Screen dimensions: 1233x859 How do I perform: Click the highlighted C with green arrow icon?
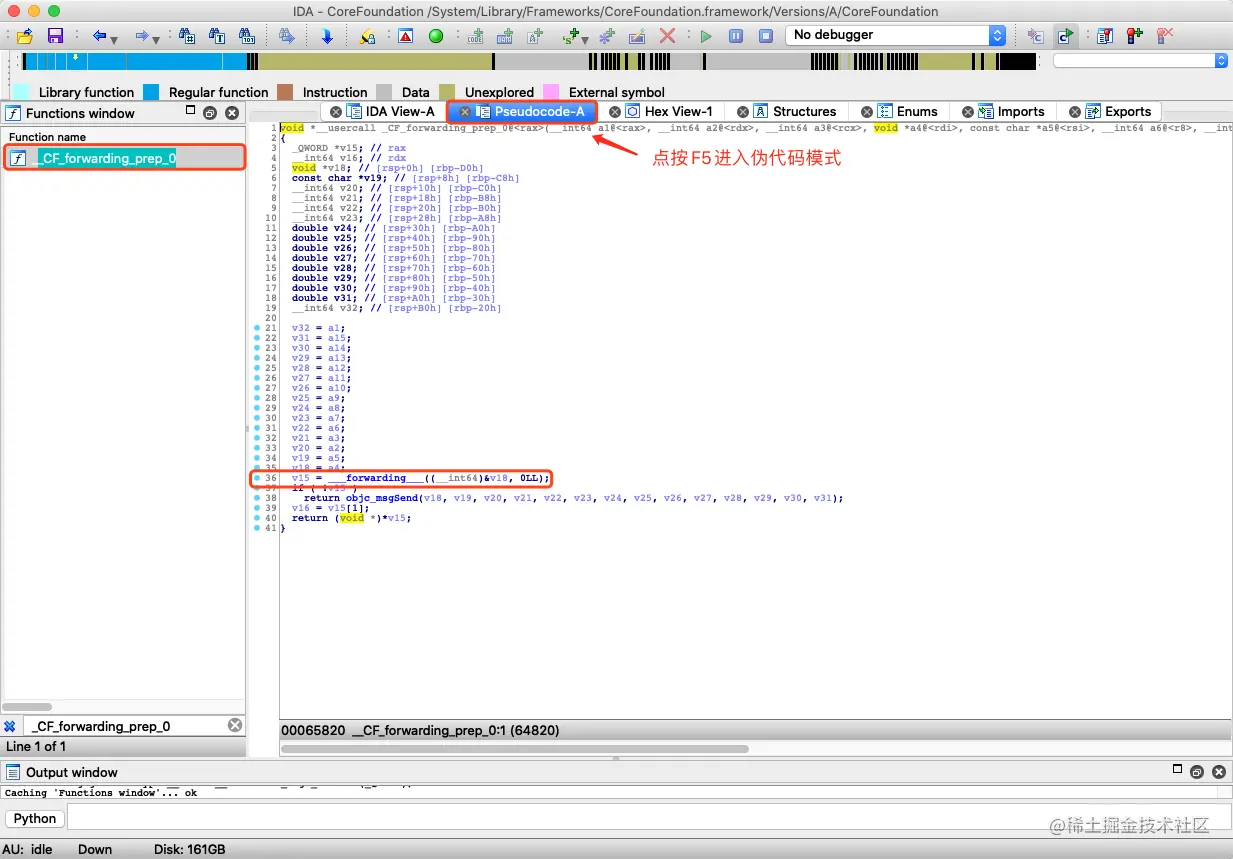[x=1065, y=36]
